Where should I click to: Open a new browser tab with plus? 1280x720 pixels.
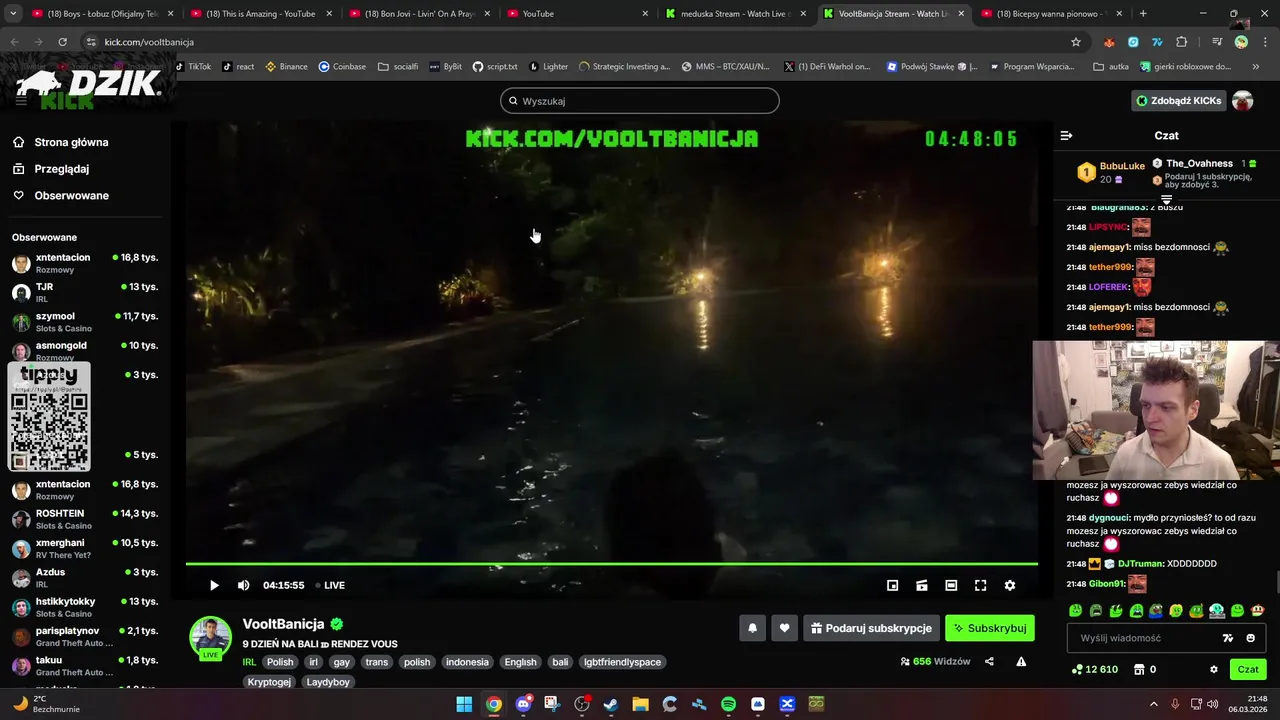1143,14
